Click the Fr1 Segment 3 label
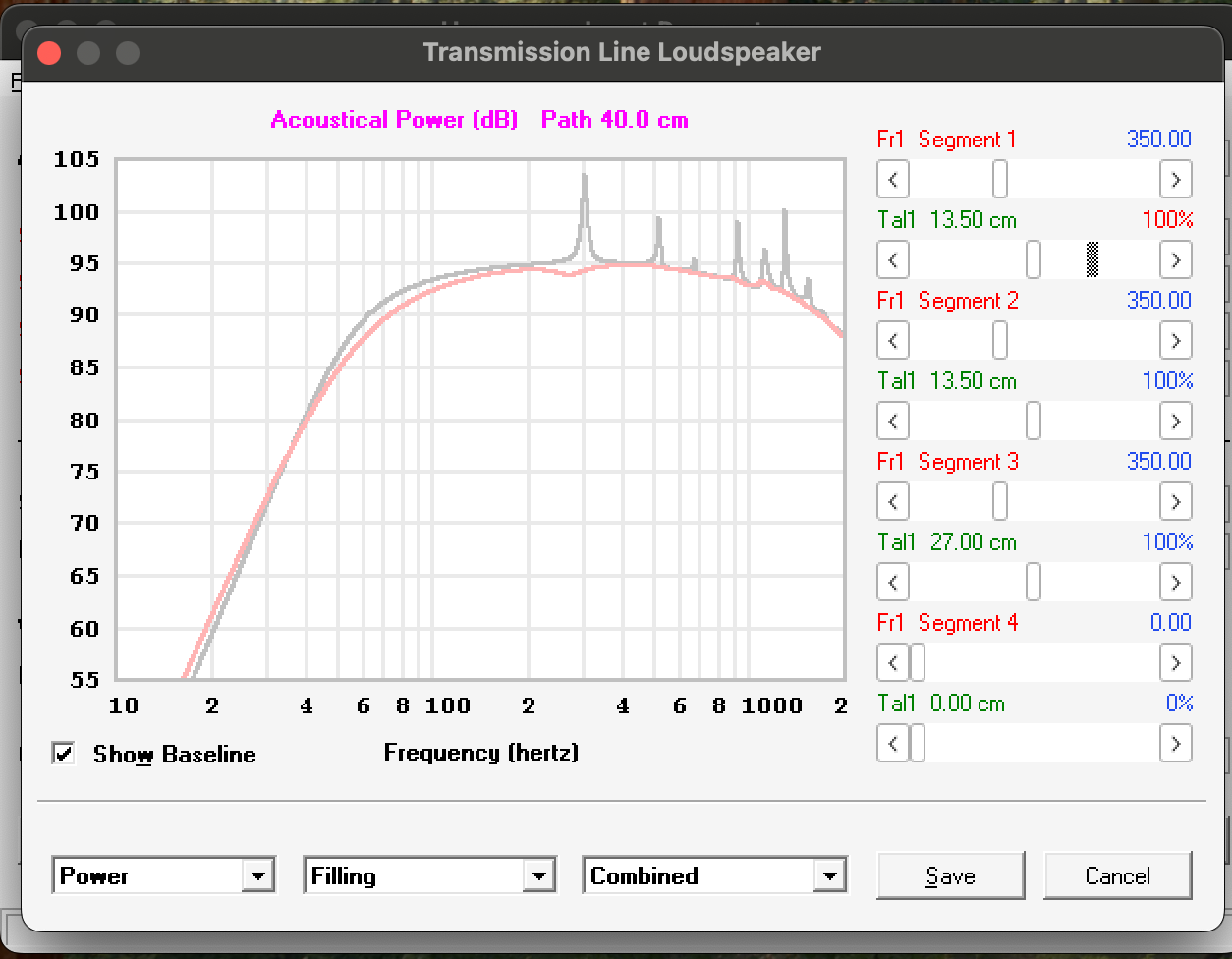The image size is (1232, 959). pos(948,462)
